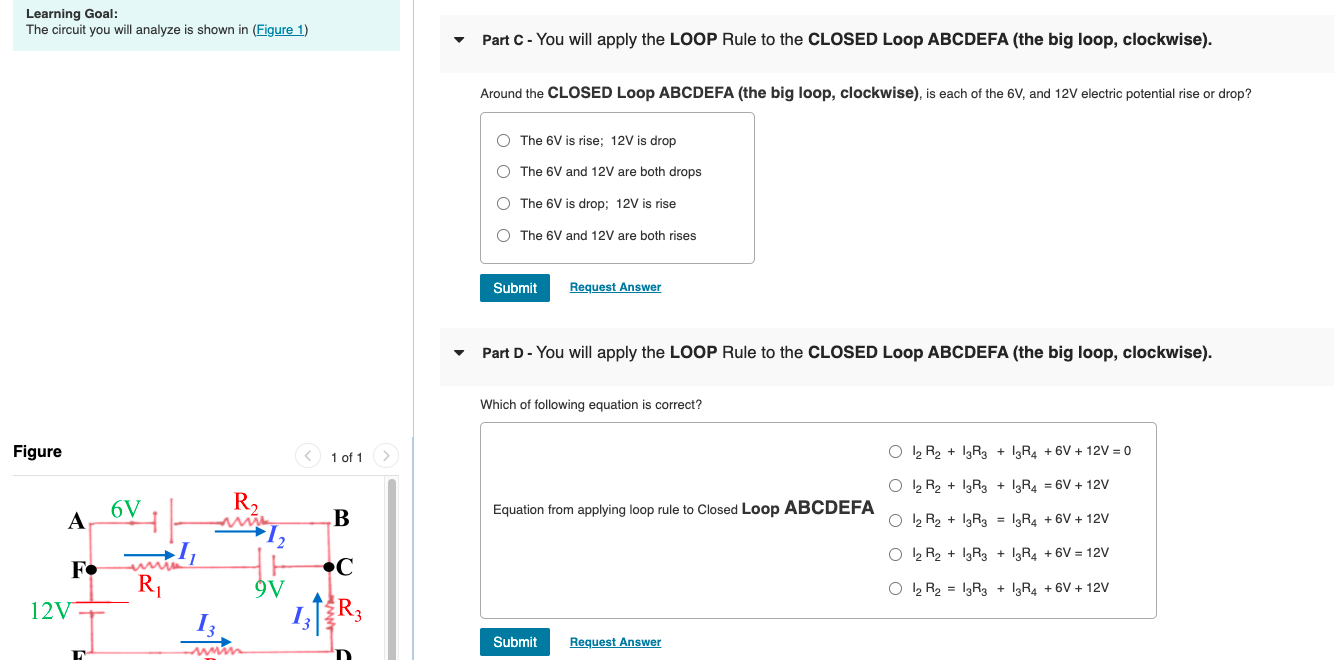Select equation 'I2R2 + I3R3 = I3R4 + 6V + 12V'
Image resolution: width=1343 pixels, height=660 pixels.
click(x=896, y=519)
